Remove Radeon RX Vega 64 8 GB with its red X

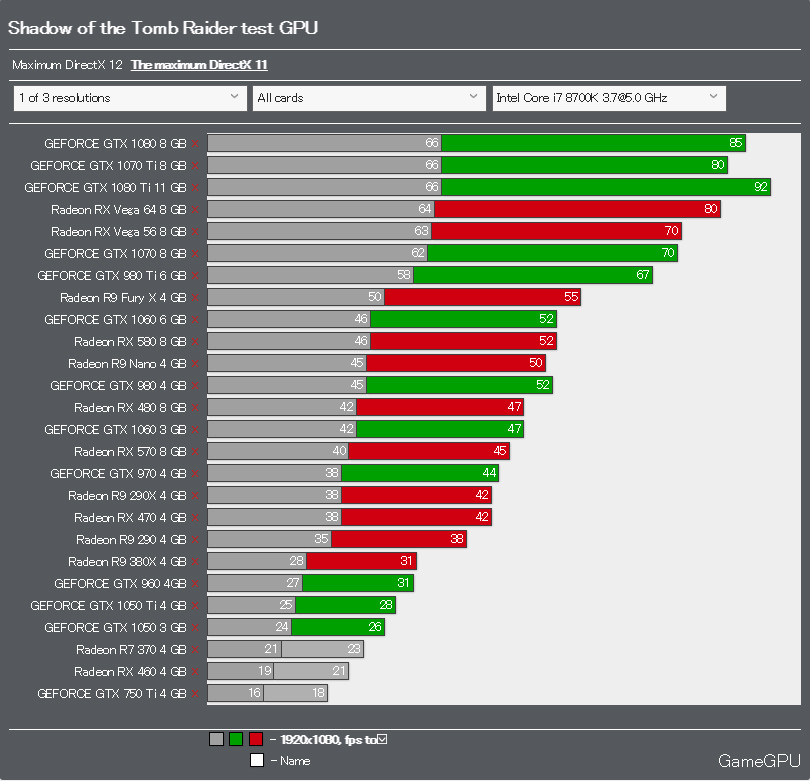pyautogui.click(x=195, y=210)
